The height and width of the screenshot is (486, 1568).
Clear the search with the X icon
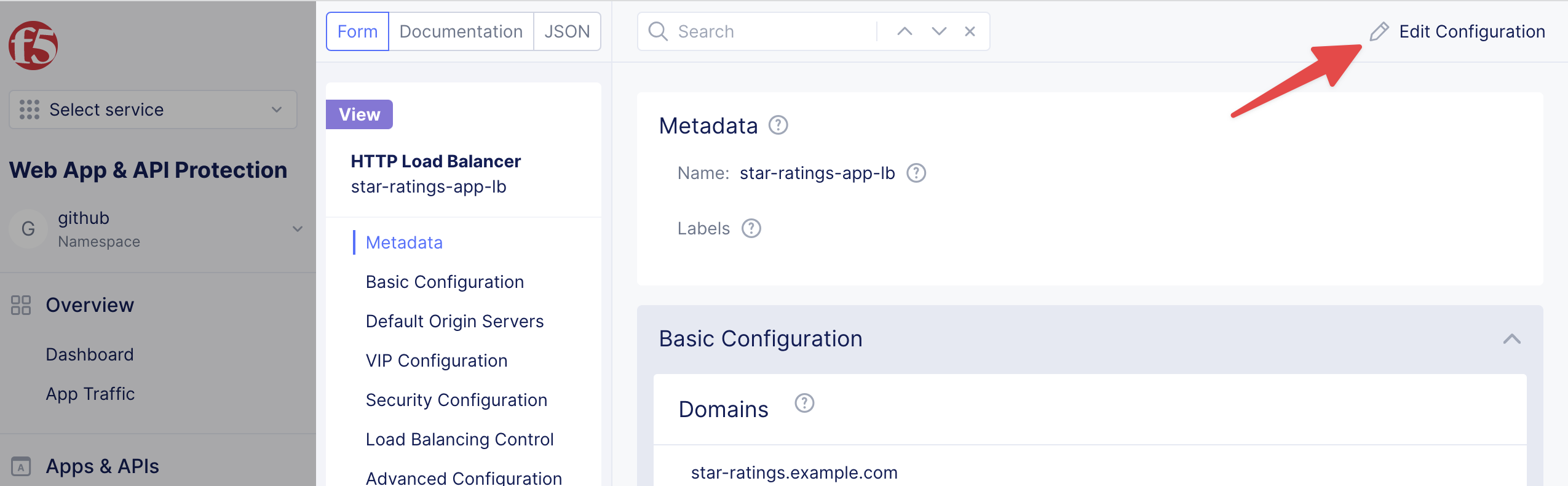[970, 31]
